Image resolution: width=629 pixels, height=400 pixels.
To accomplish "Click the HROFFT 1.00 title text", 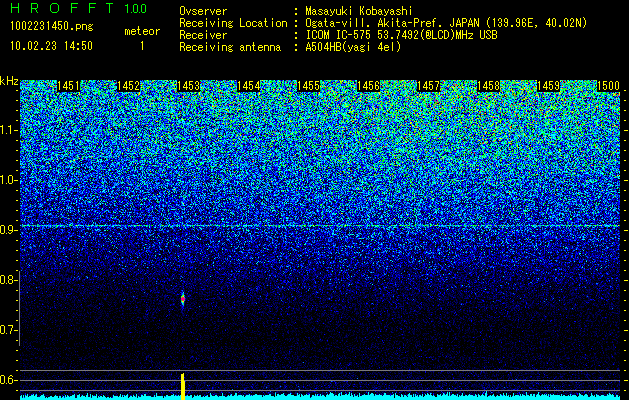I will pos(79,8).
